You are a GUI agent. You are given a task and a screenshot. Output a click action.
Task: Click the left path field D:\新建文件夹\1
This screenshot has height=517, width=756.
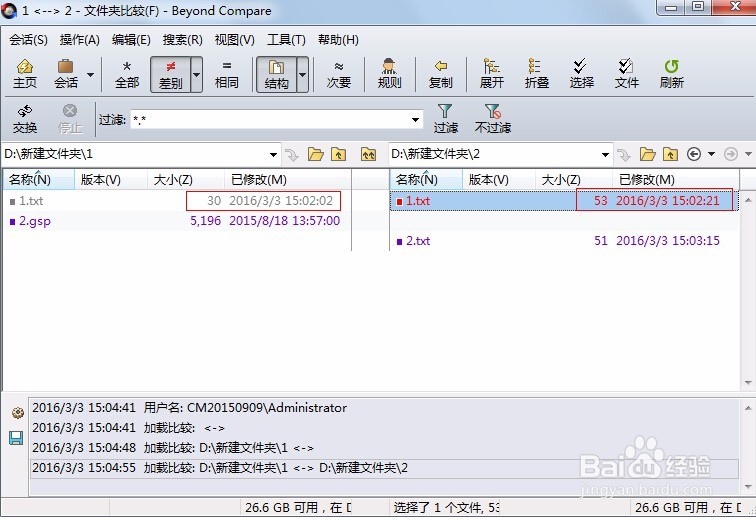pyautogui.click(x=134, y=154)
